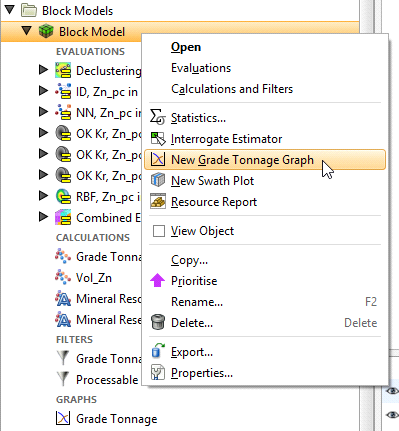Click the Vol_Zn calculation icon
This screenshot has height=431, width=399.
point(63,277)
